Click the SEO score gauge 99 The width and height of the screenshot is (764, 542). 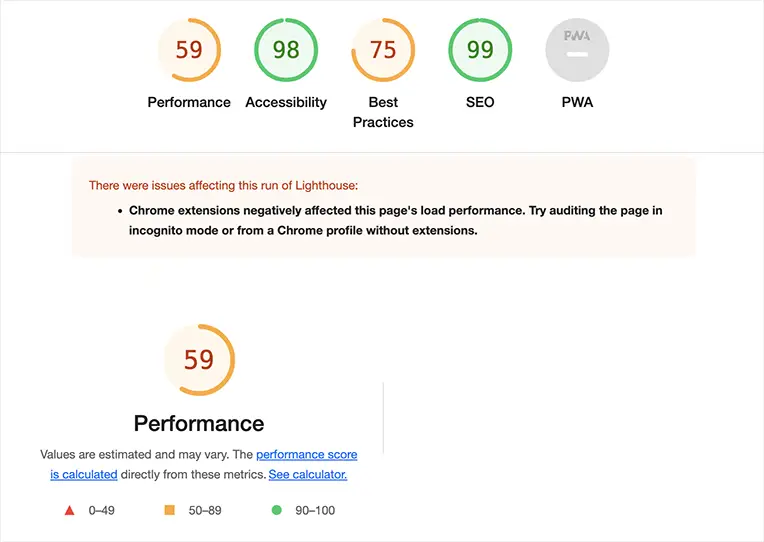(x=480, y=49)
